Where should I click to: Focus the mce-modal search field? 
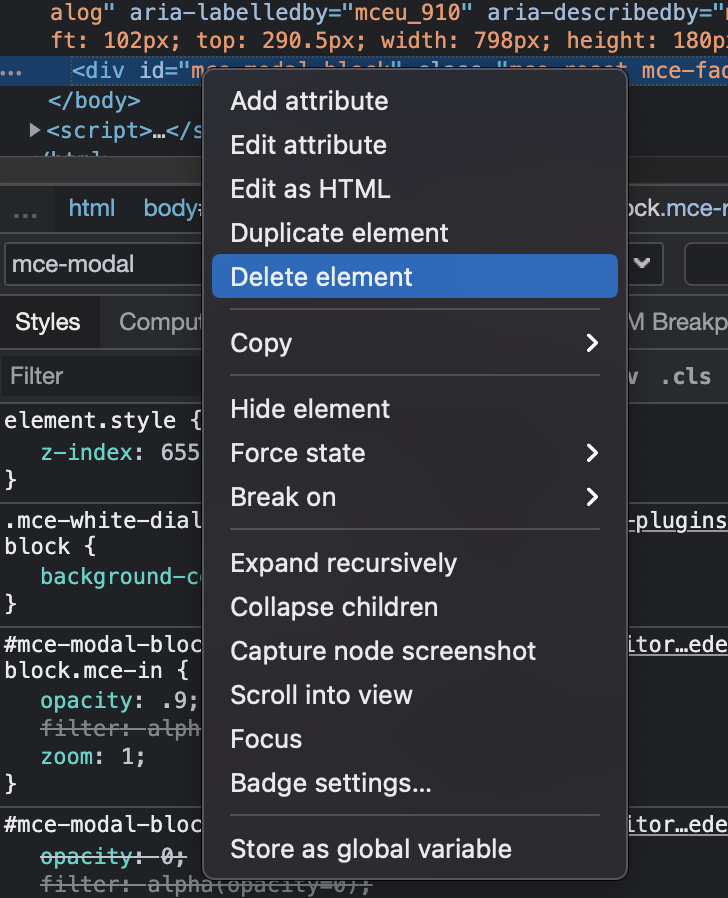pyautogui.click(x=103, y=264)
